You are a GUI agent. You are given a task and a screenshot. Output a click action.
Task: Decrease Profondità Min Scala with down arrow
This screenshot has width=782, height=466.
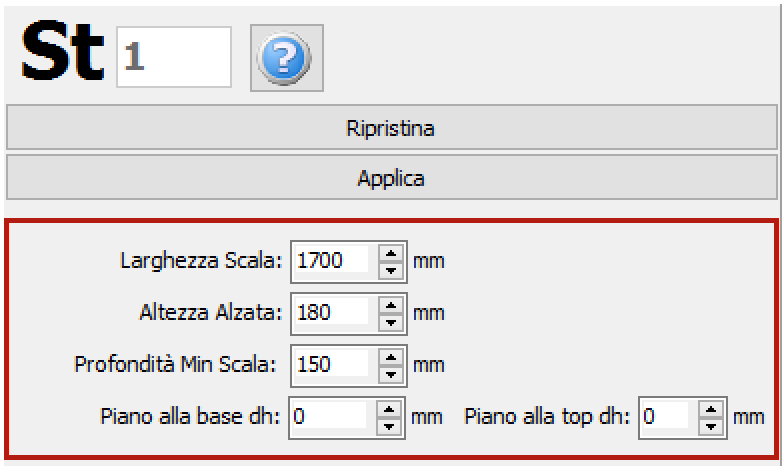coord(390,371)
